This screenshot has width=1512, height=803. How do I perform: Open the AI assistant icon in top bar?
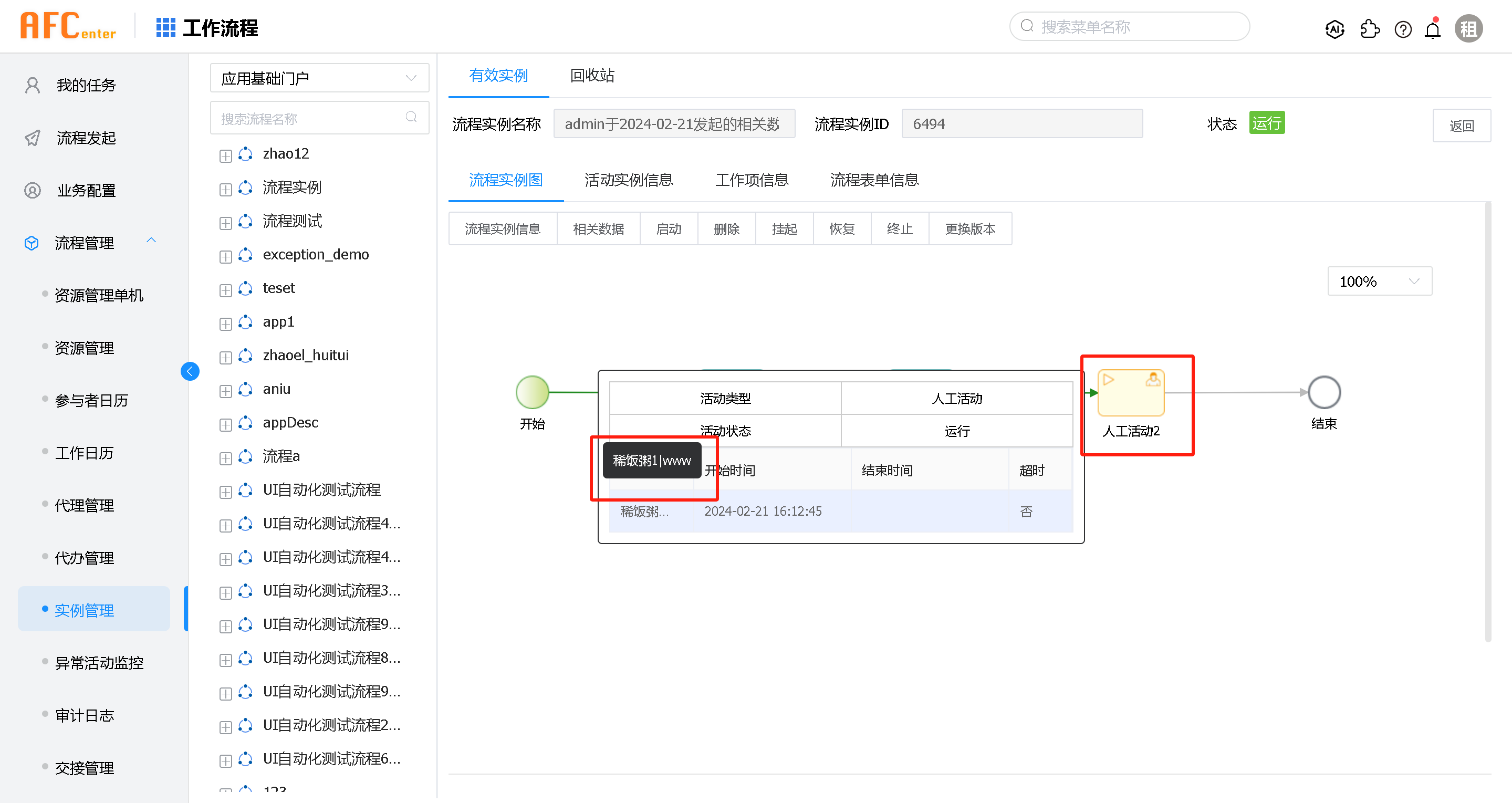(1334, 28)
